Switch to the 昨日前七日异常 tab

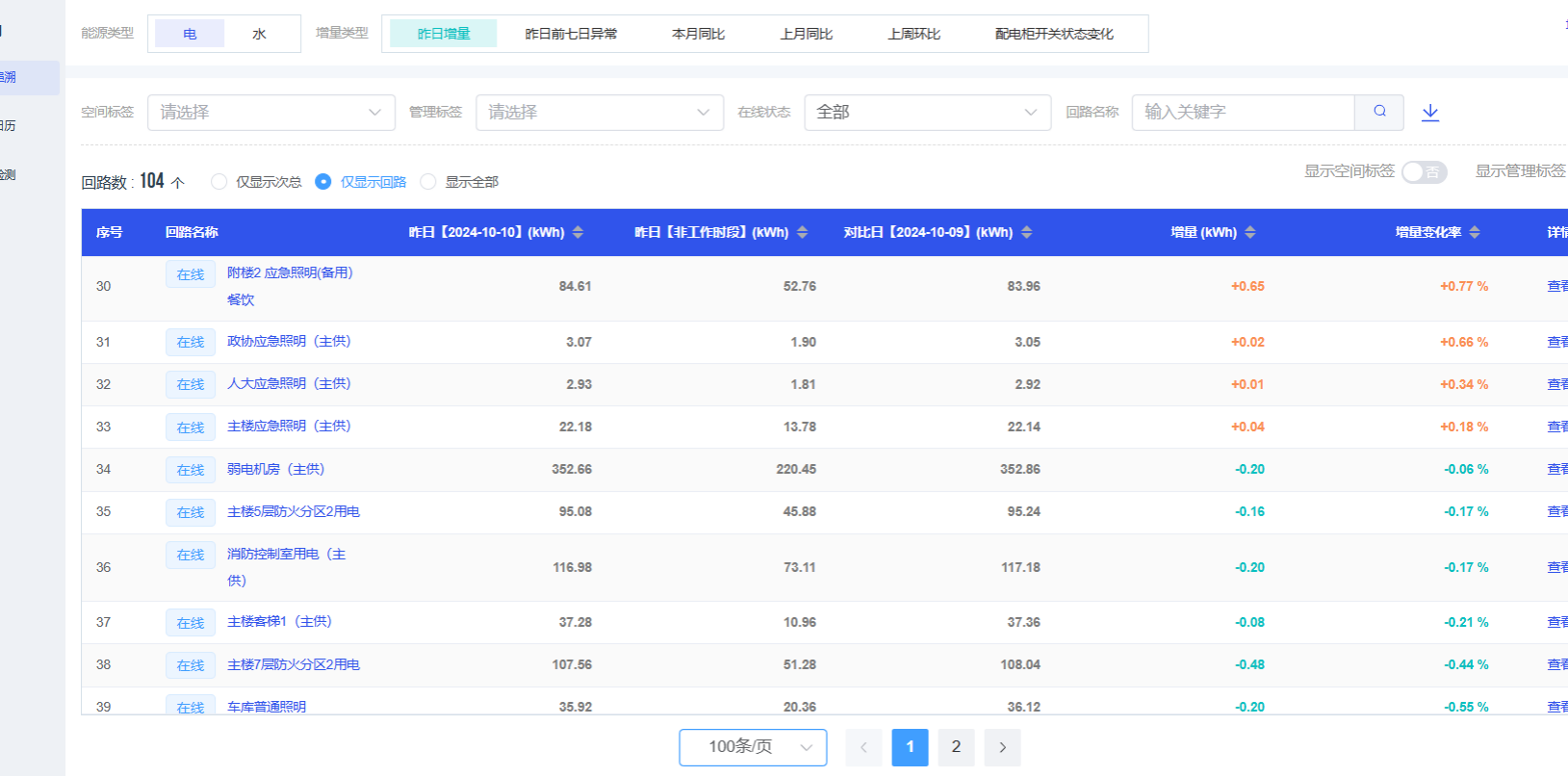coord(571,34)
